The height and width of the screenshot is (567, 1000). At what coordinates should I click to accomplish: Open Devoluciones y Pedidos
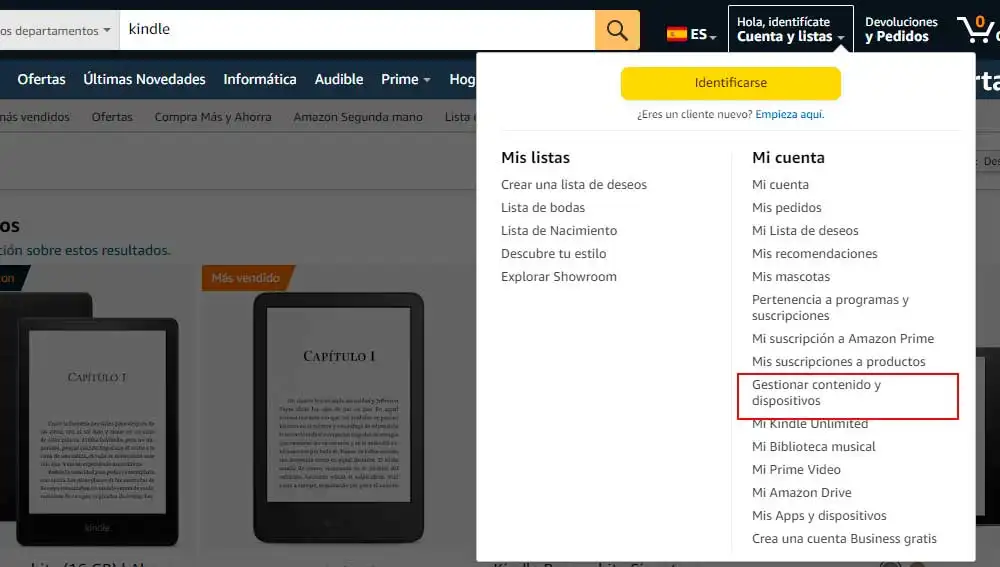click(900, 30)
